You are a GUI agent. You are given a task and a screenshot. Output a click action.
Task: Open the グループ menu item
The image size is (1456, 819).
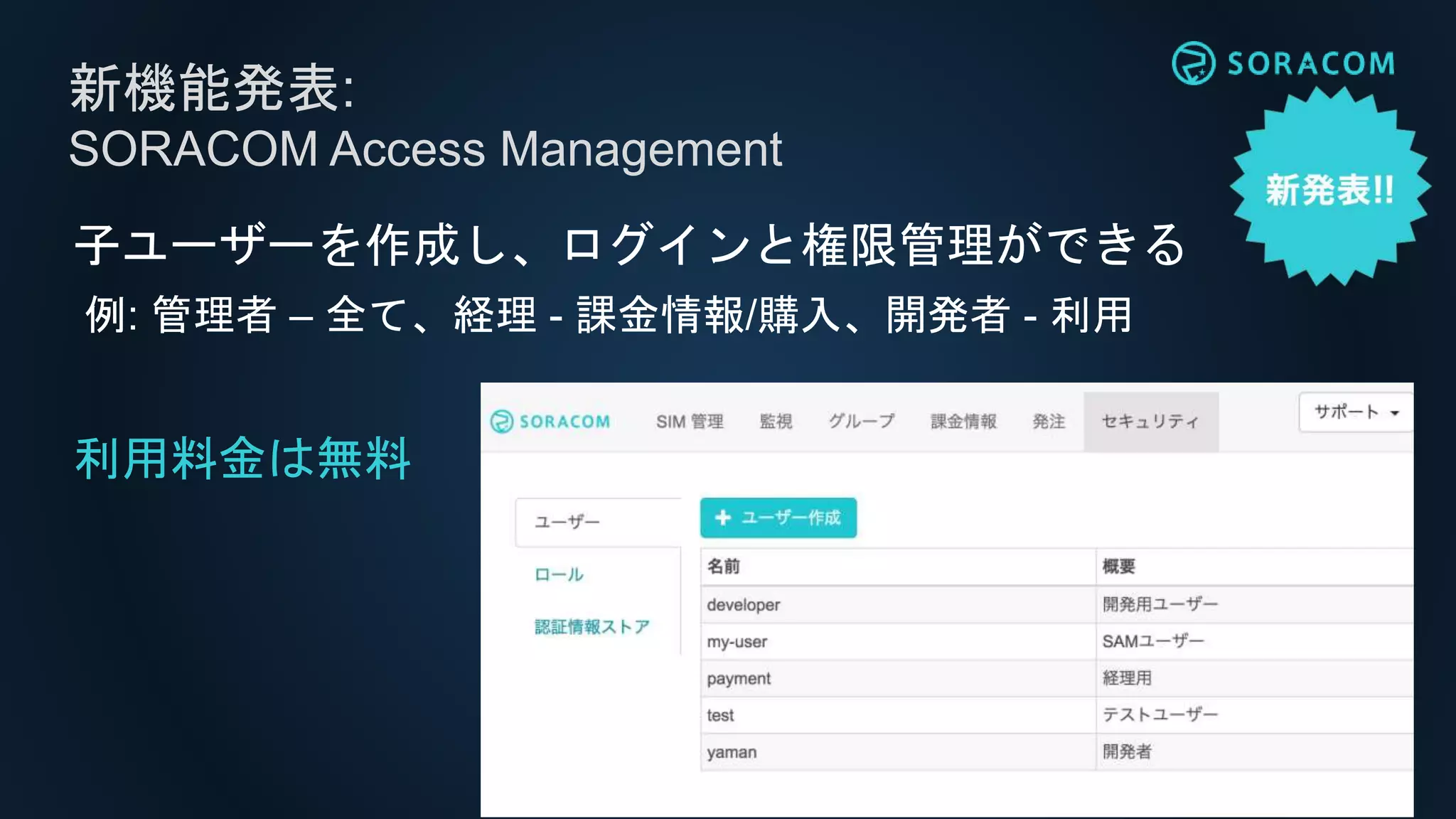(862, 422)
